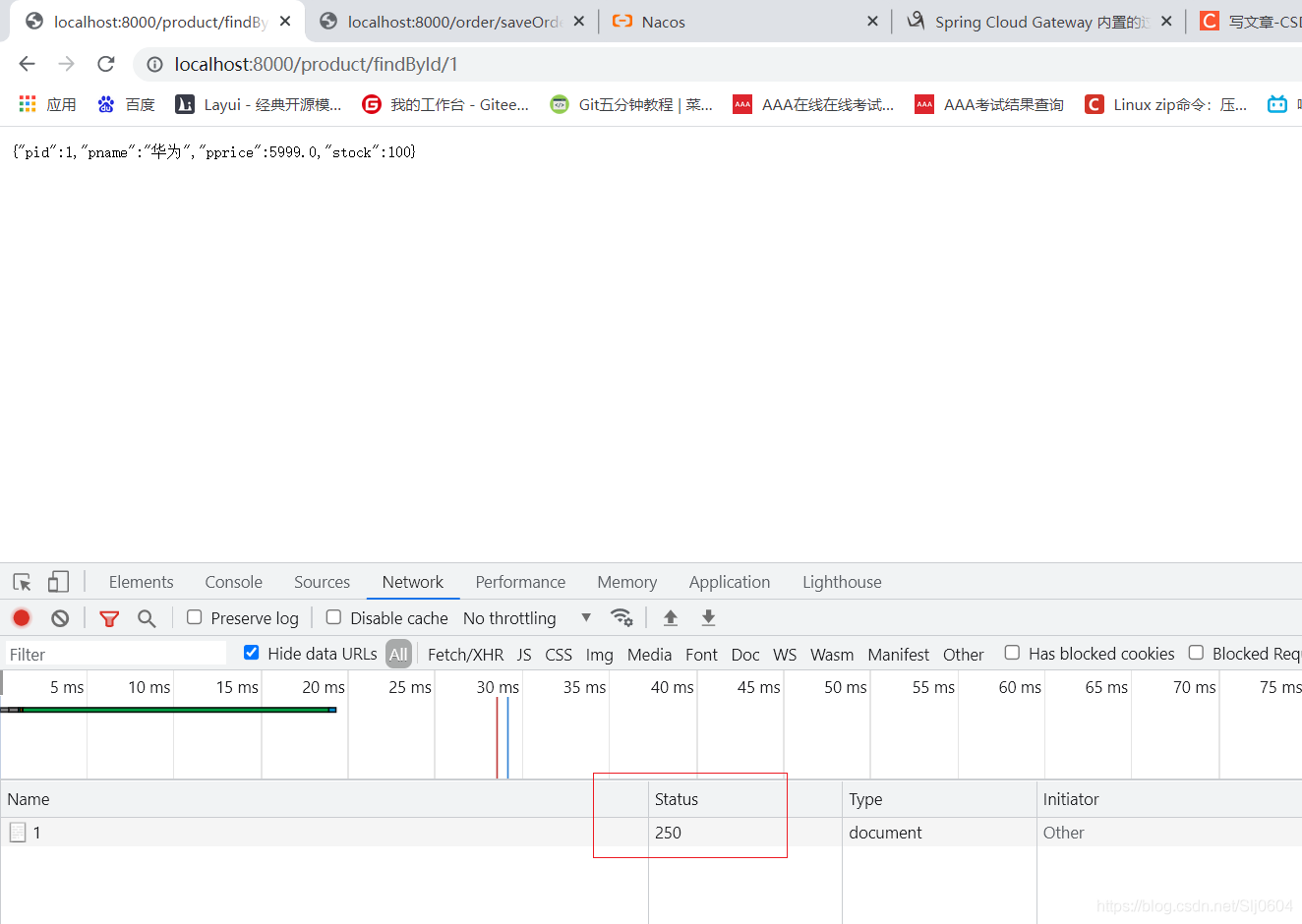Uncheck Hide data URLs

[252, 653]
